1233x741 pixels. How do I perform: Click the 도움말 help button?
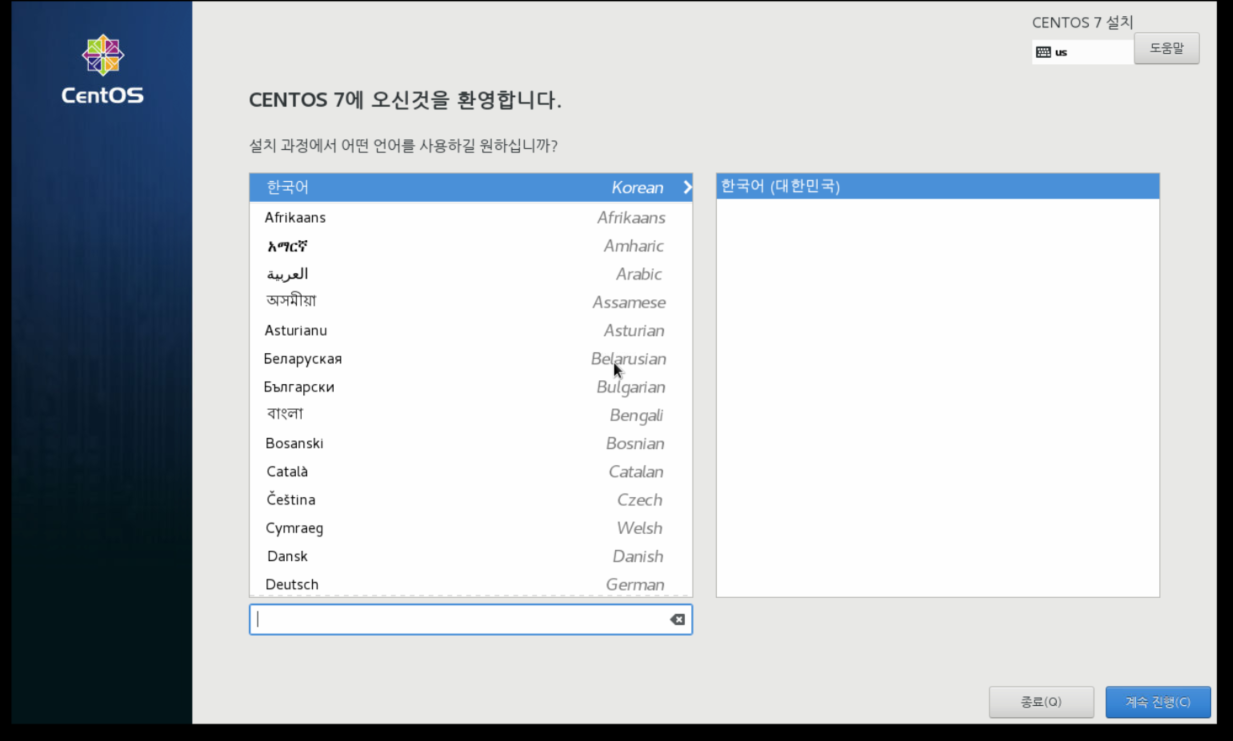pyautogui.click(x=1166, y=48)
